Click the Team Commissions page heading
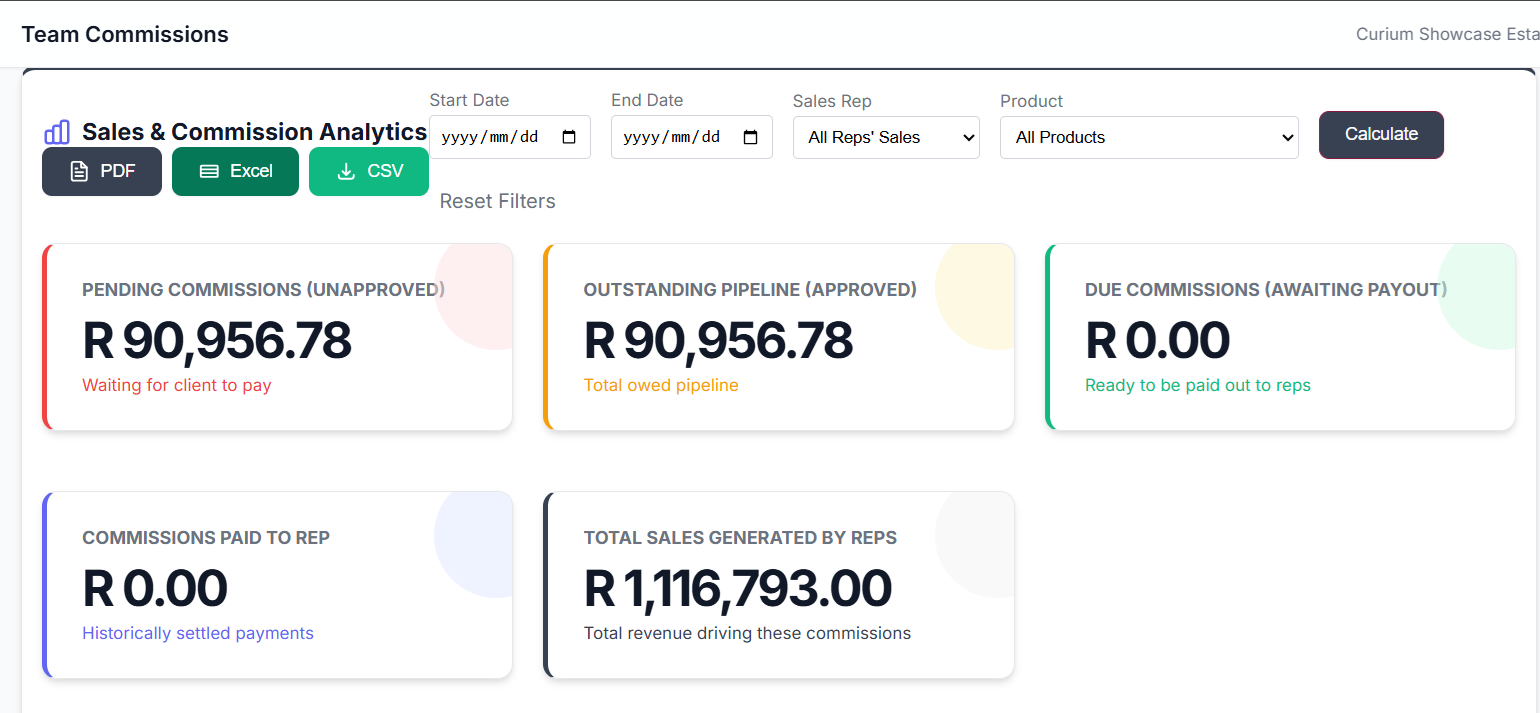The image size is (1540, 713). click(x=125, y=34)
